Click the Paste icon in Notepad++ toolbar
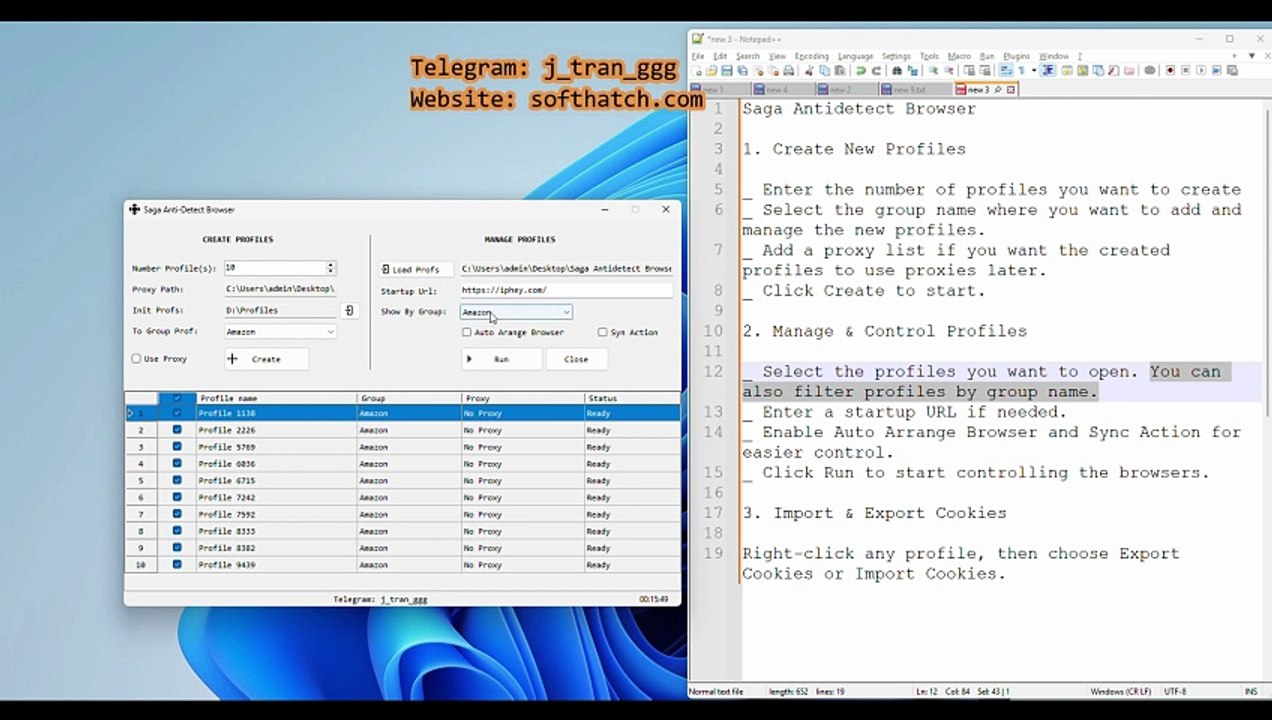 pos(840,71)
